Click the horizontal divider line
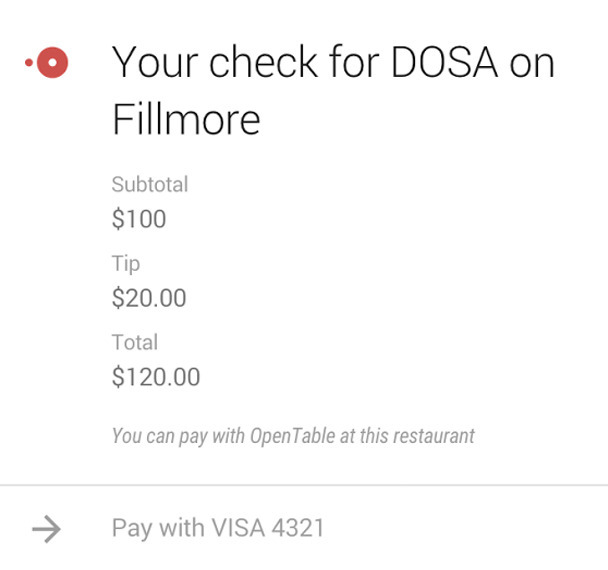This screenshot has height=570, width=608. pyautogui.click(x=304, y=486)
